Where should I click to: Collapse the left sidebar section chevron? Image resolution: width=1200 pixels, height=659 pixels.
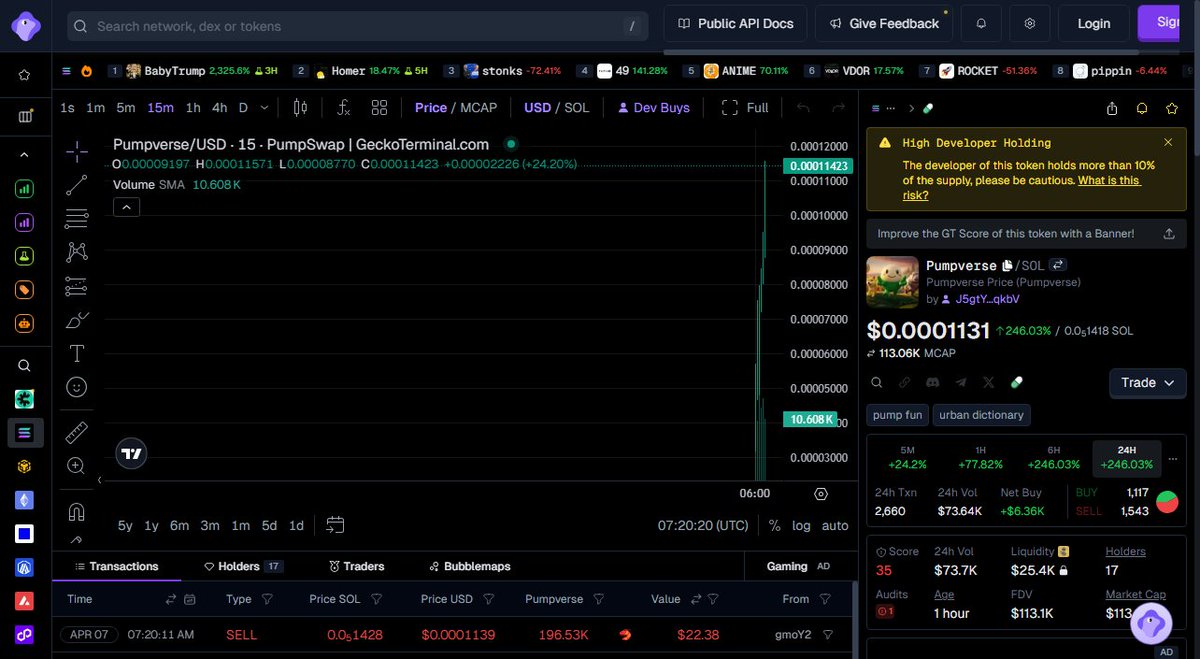click(25, 155)
